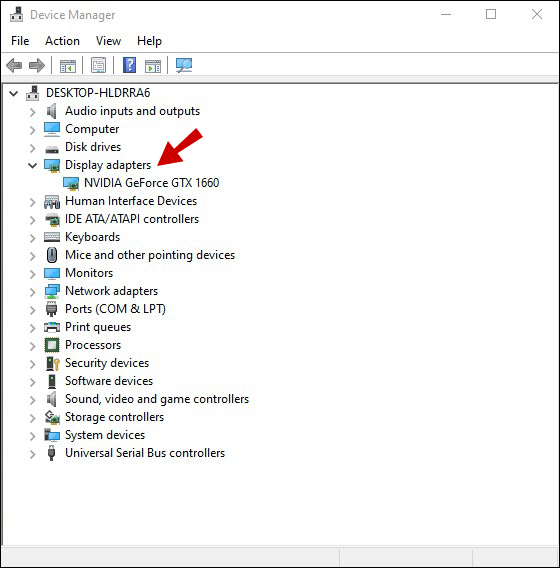The height and width of the screenshot is (568, 560).
Task: Click the Mice and other pointing devices icon
Action: click(x=52, y=255)
